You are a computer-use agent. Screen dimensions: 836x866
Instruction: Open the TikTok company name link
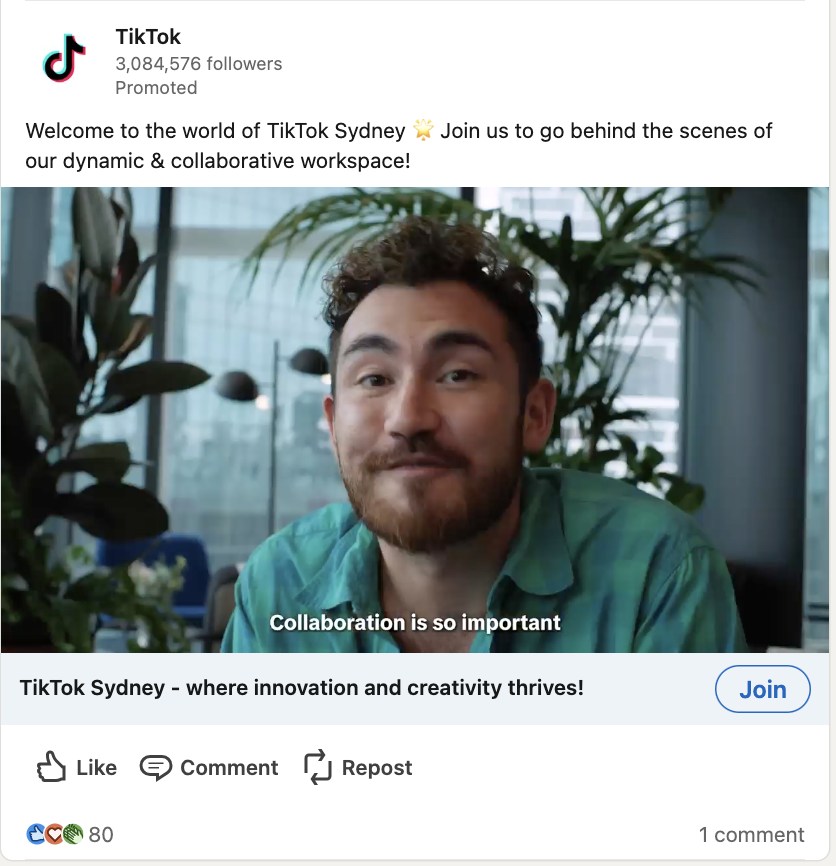coord(148,37)
